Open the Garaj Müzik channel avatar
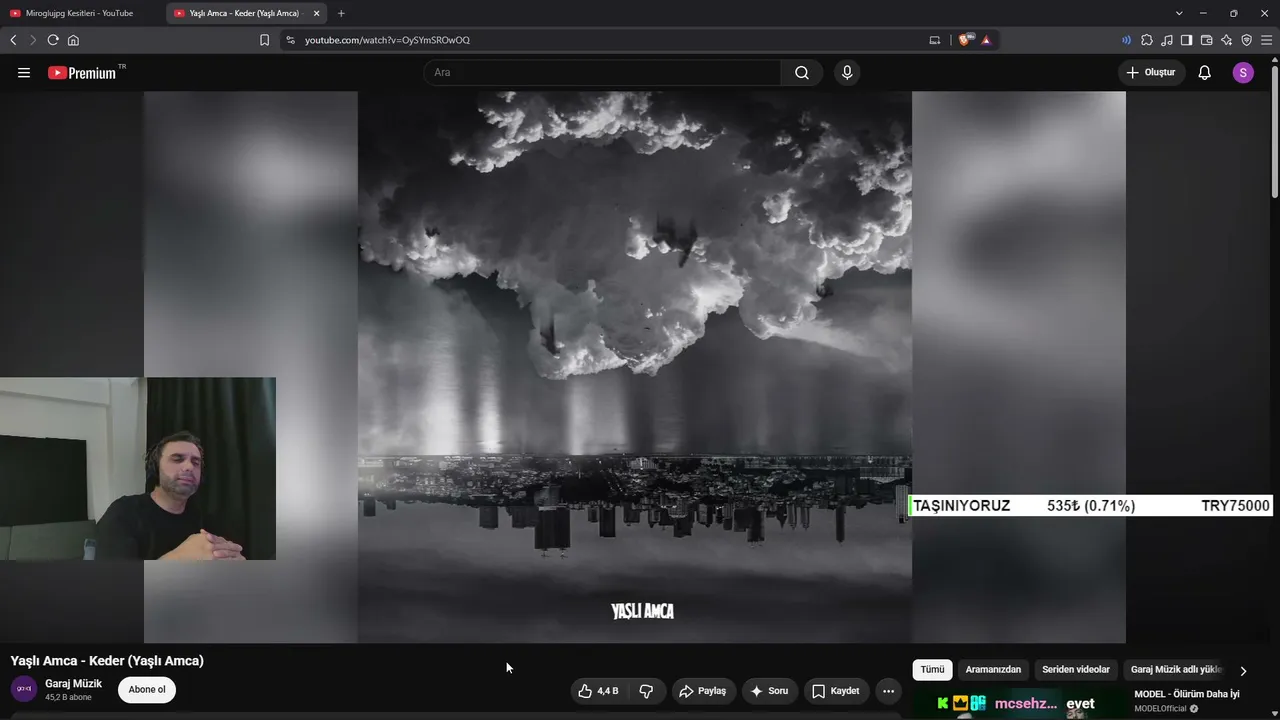The height and width of the screenshot is (720, 1280). 24,689
